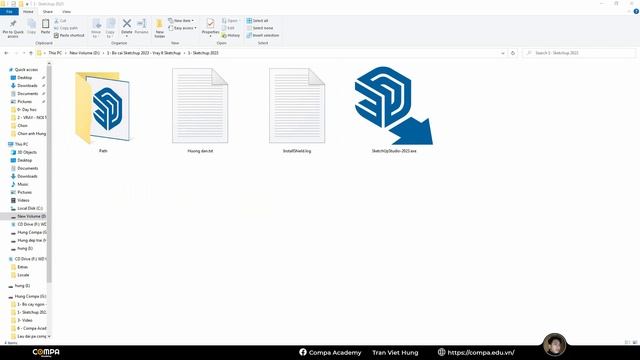Image resolution: width=640 pixels, height=360 pixels.
Task: Click the New folder icon
Action: pyautogui.click(x=160, y=24)
